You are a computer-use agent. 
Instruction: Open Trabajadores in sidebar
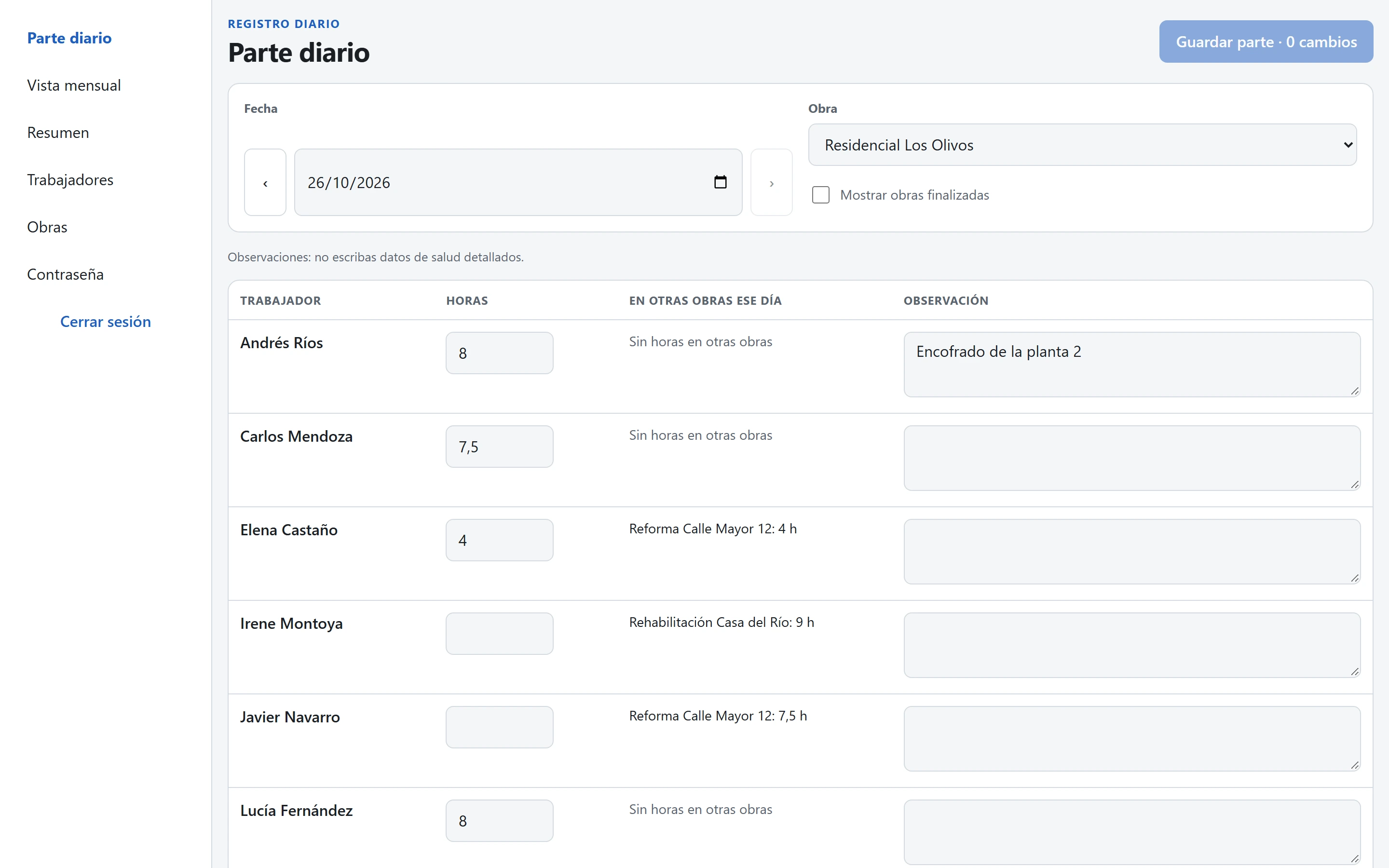coord(70,180)
